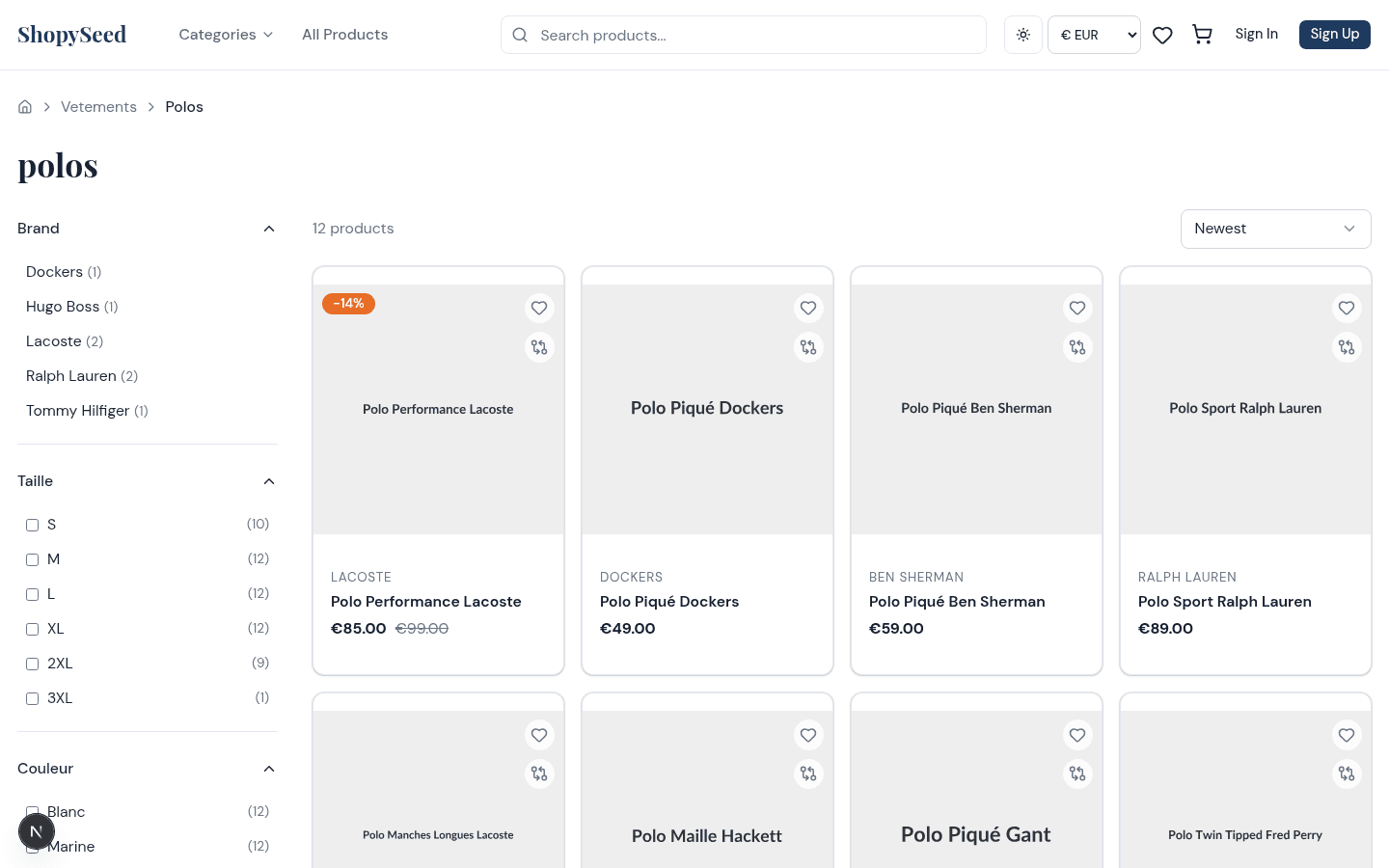Favorite the Polo Sport Ralph Lauren product
This screenshot has width=1389, height=868.
pos(1347,308)
